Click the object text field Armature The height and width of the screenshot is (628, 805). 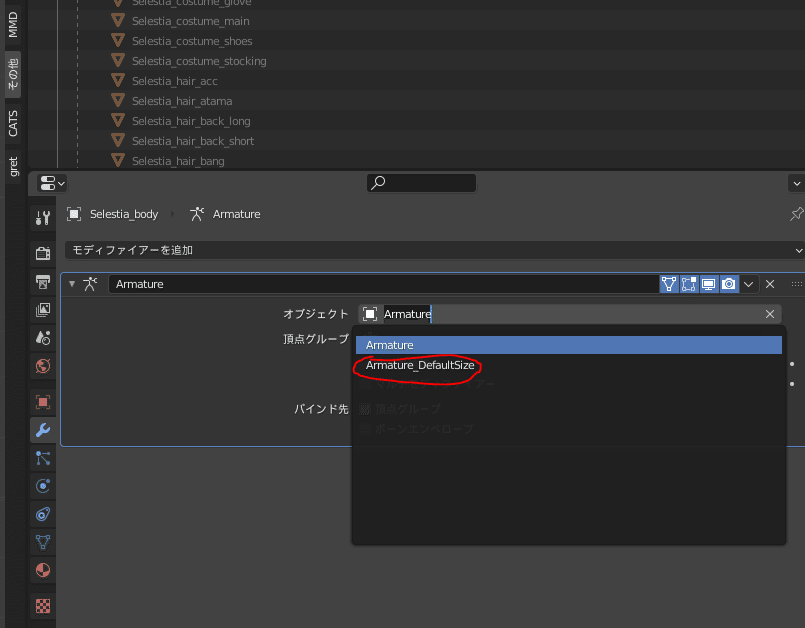point(570,314)
